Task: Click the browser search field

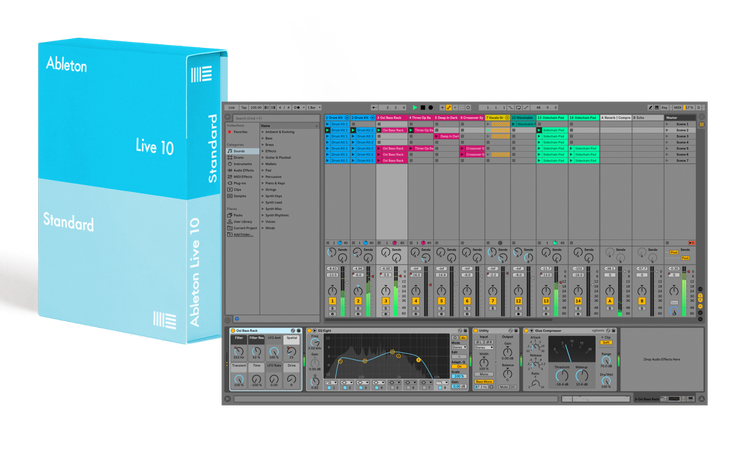Action: [x=276, y=118]
